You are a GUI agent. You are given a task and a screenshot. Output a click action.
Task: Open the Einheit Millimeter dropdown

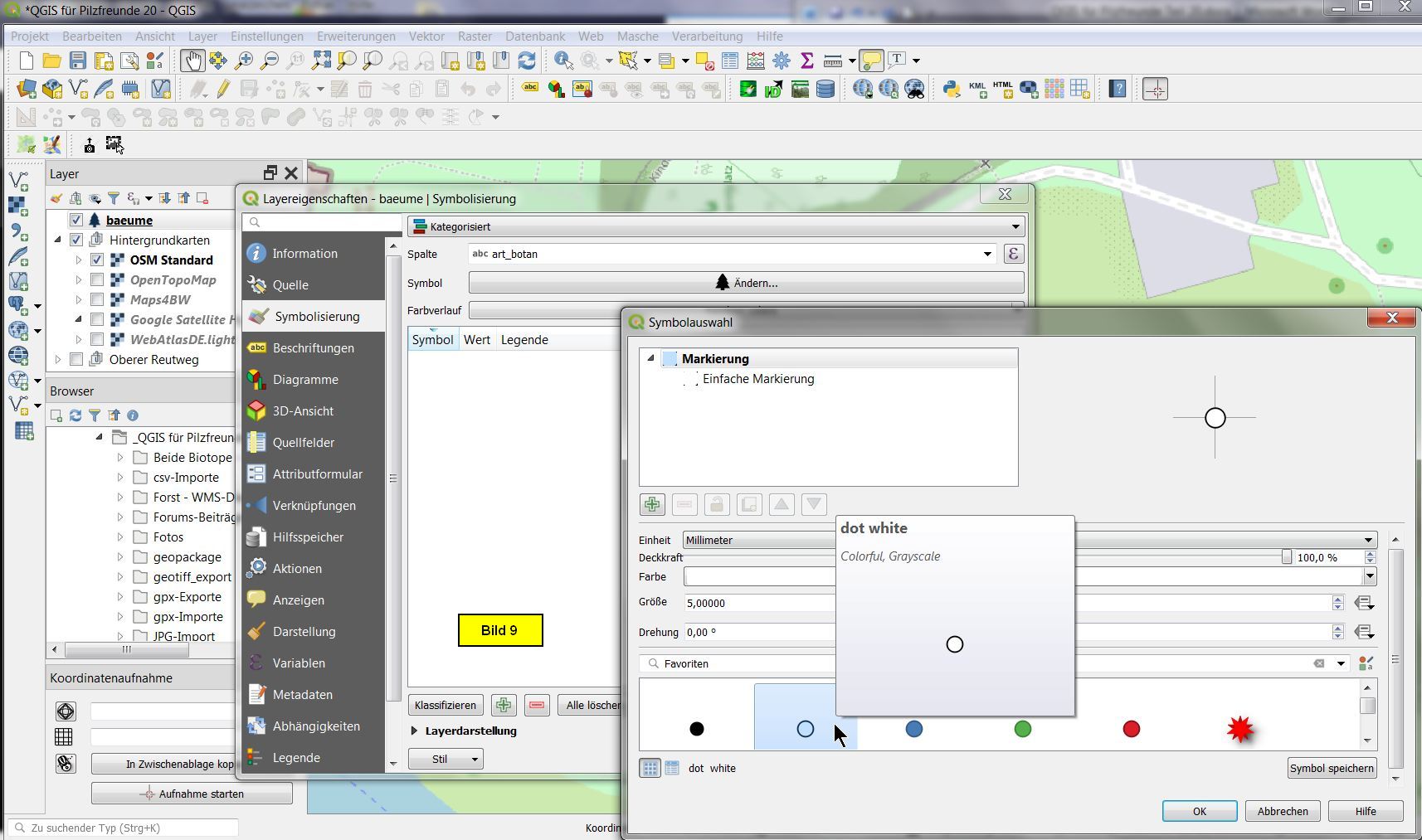(x=1368, y=540)
